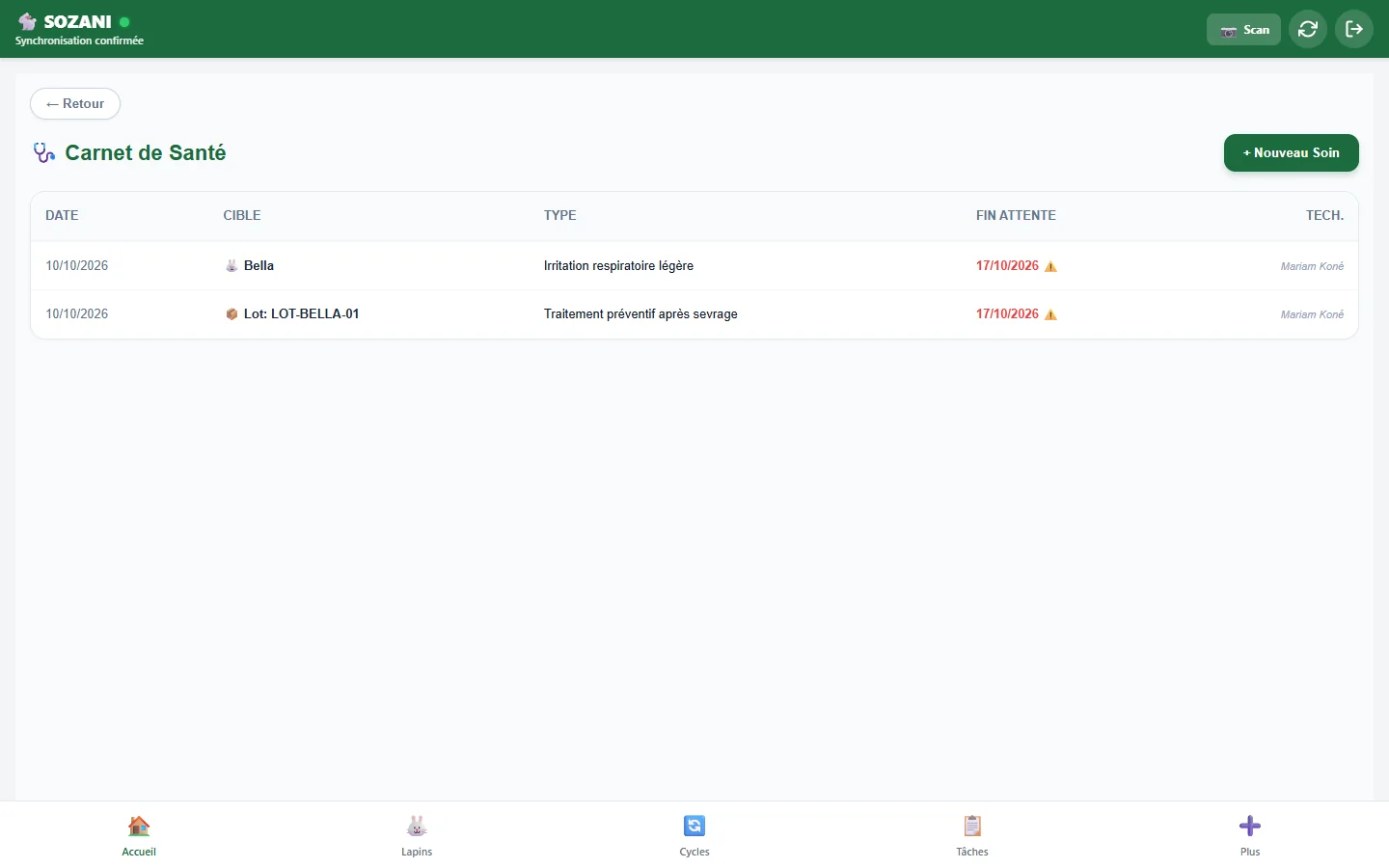Screen dimensions: 1389x868
Task: Click 17/10/2026 date in LOT-BELLA-01 row
Action: pos(1007,313)
